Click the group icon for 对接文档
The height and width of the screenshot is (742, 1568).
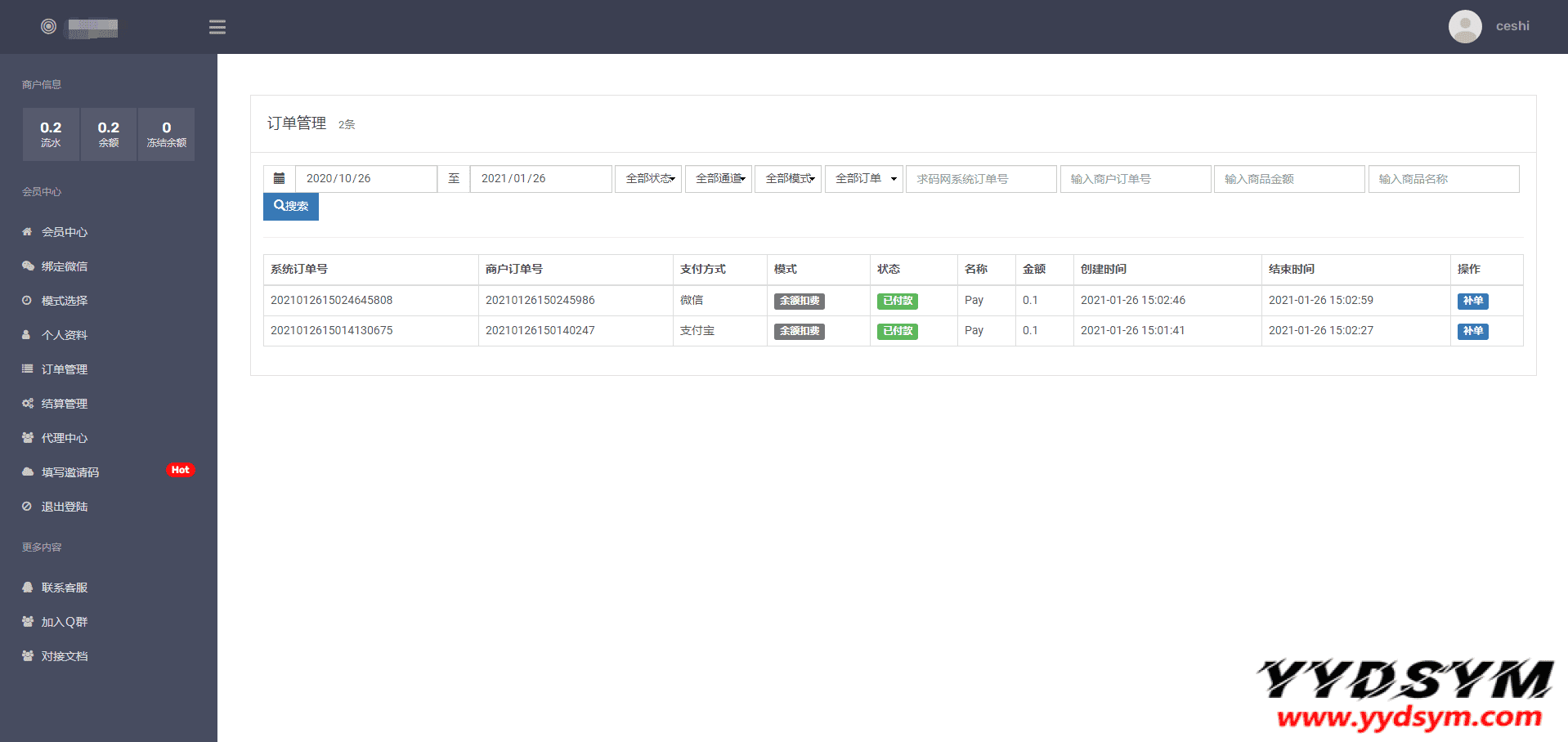pos(27,656)
